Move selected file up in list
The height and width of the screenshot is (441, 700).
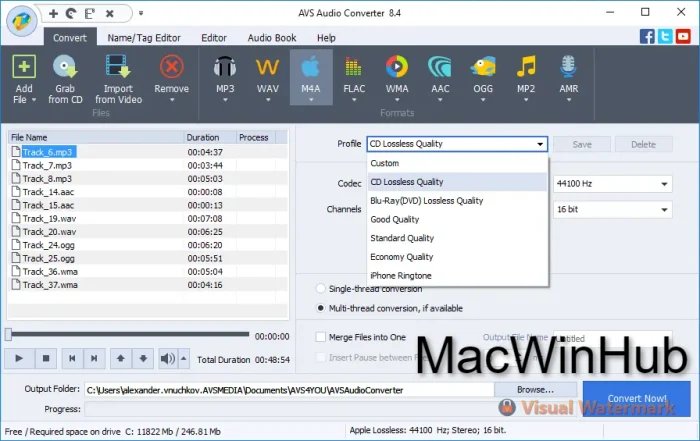pos(121,358)
